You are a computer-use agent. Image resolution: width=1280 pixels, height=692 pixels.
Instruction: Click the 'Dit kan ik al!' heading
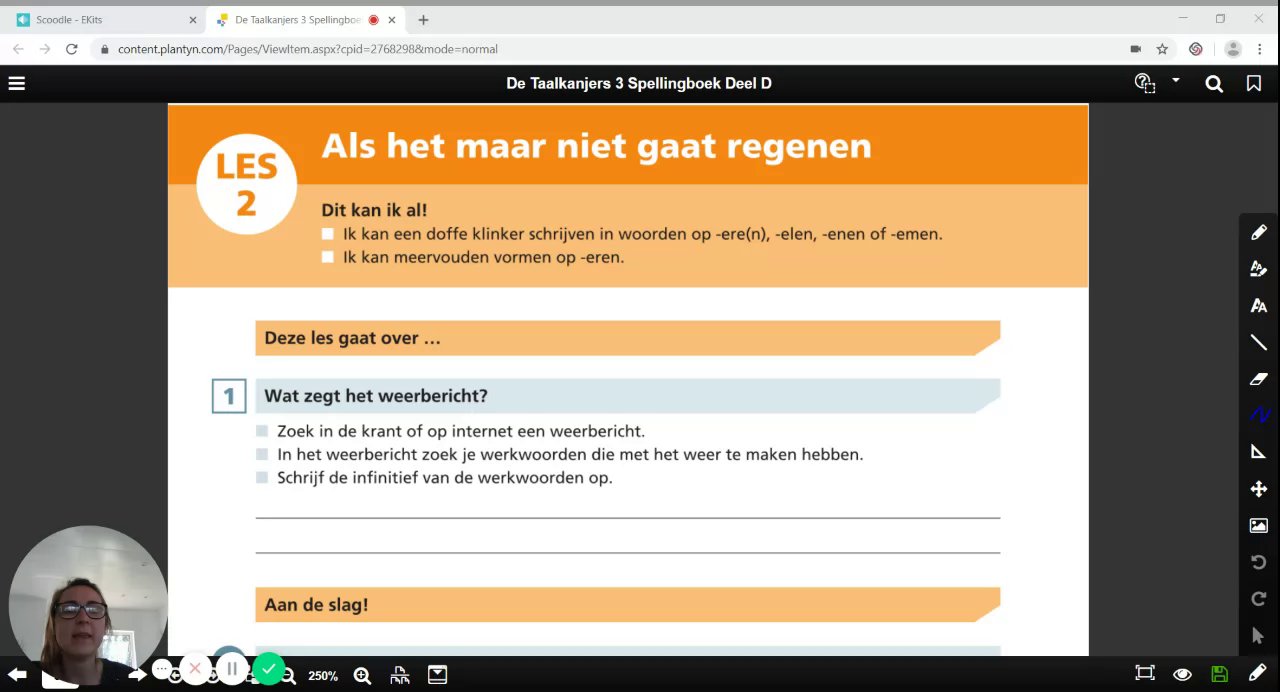tap(374, 210)
